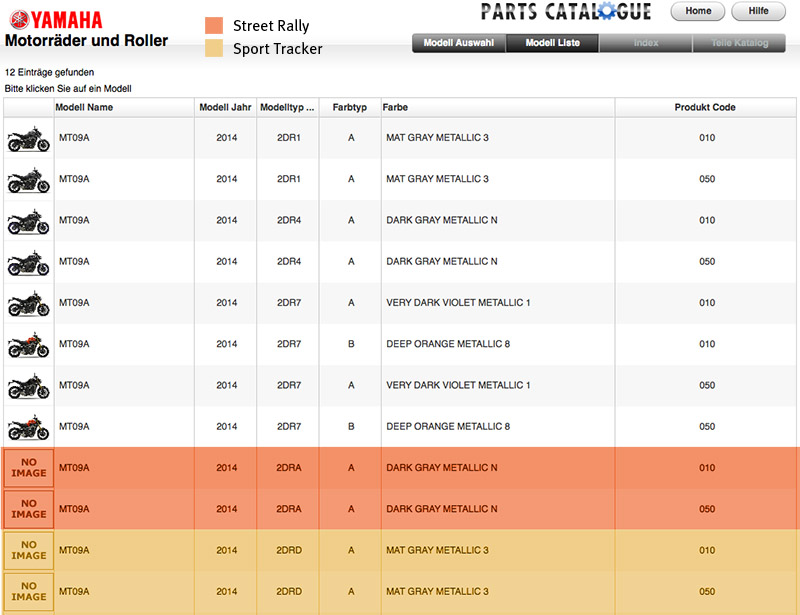Click the Street Rally orange legend swatch
Screen dimensions: 800x615
coord(214,26)
